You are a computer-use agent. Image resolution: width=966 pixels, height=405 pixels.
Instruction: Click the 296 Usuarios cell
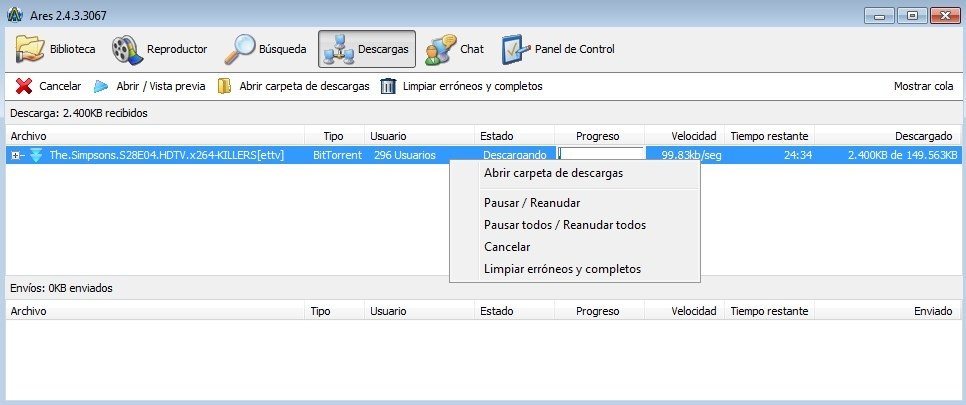click(x=405, y=155)
